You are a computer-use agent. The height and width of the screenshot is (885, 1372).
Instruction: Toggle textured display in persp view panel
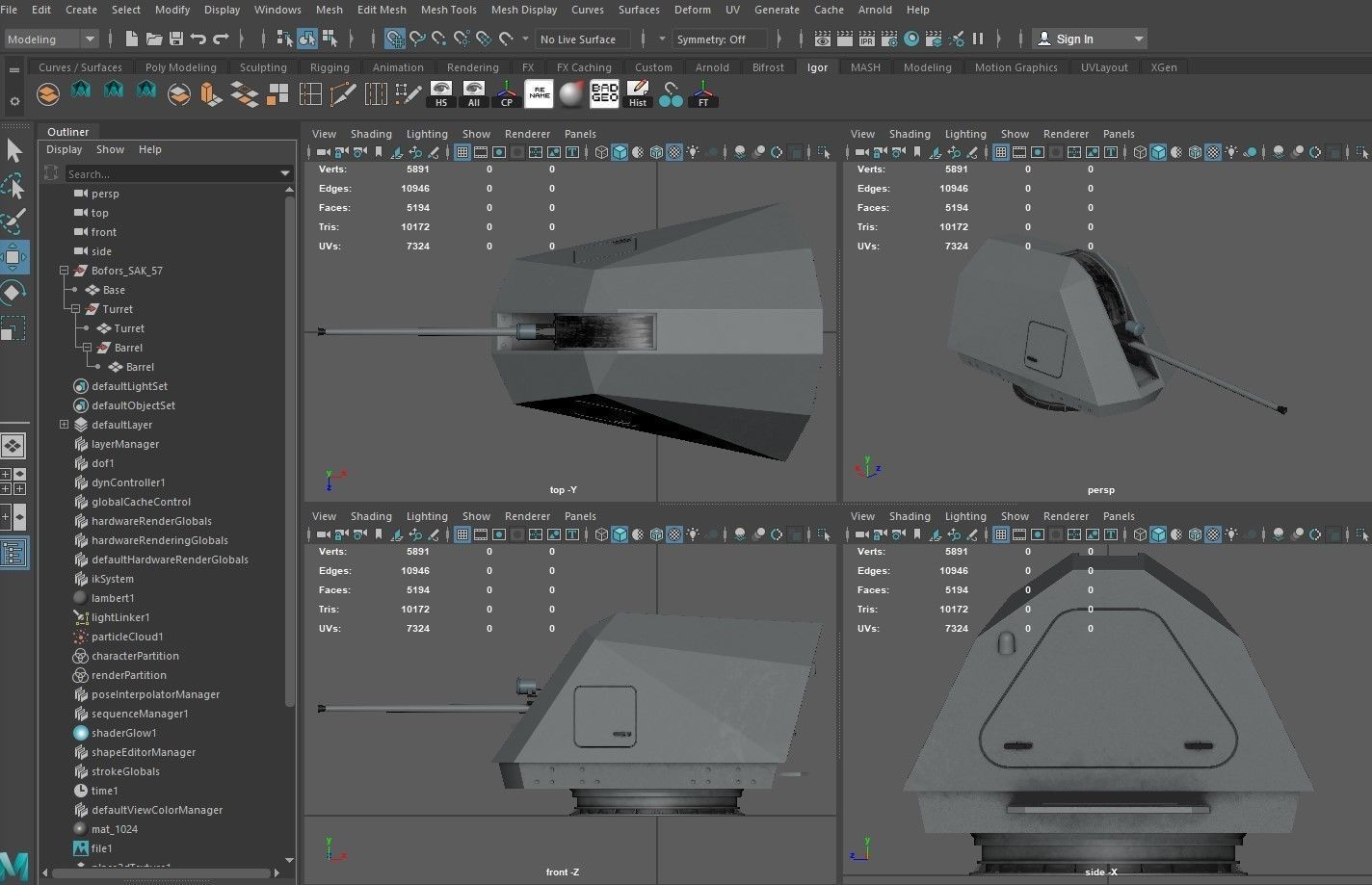tap(1213, 152)
